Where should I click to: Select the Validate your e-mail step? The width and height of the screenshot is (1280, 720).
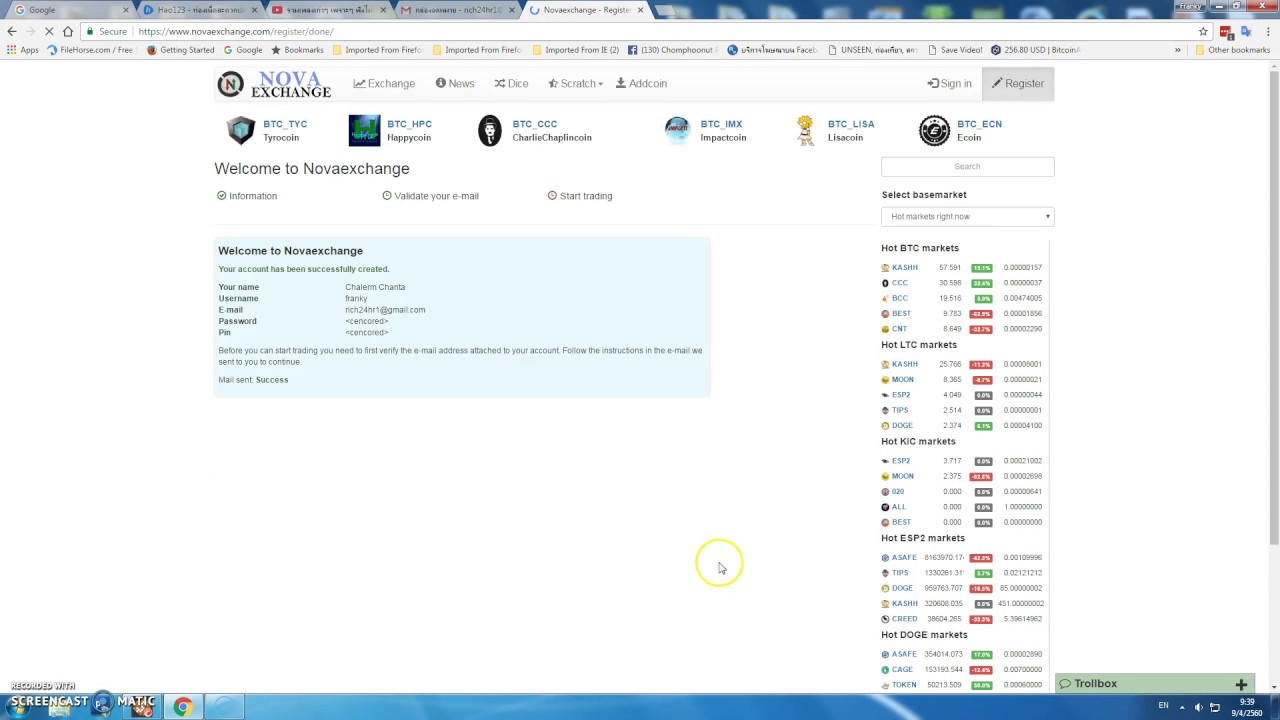coord(430,196)
